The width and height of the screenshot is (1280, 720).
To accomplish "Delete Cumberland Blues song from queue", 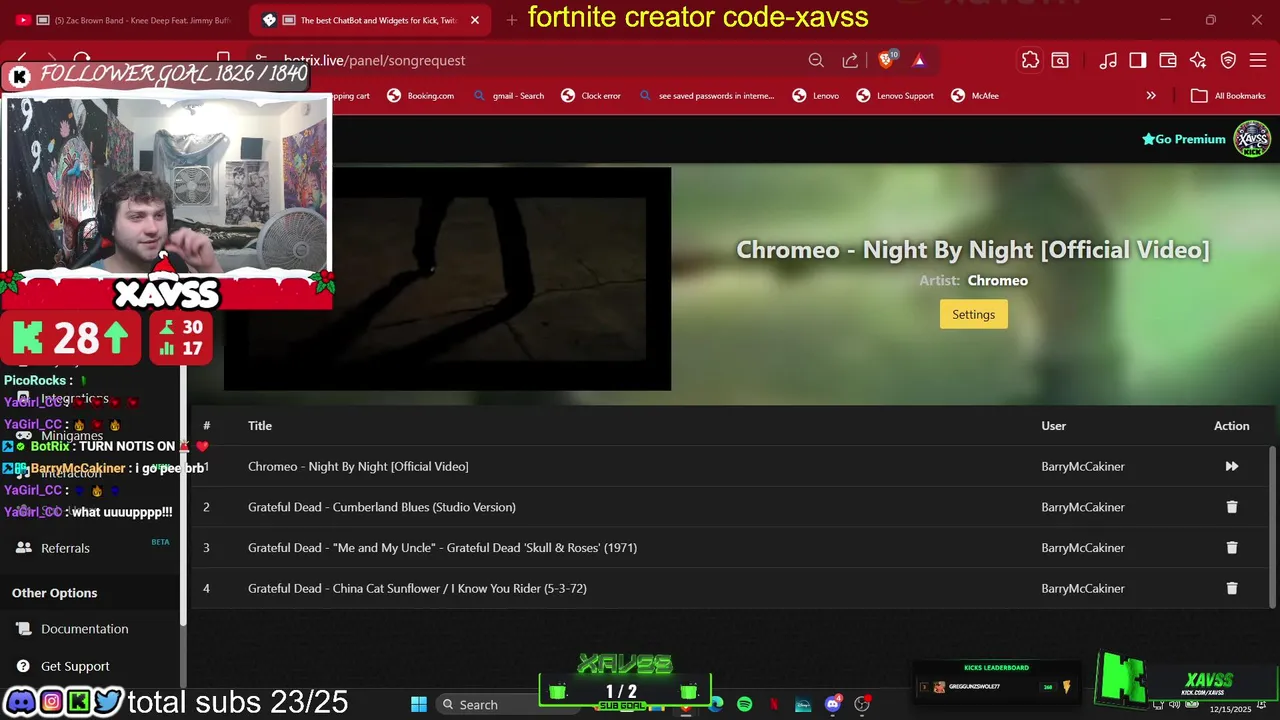I will click(x=1231, y=507).
